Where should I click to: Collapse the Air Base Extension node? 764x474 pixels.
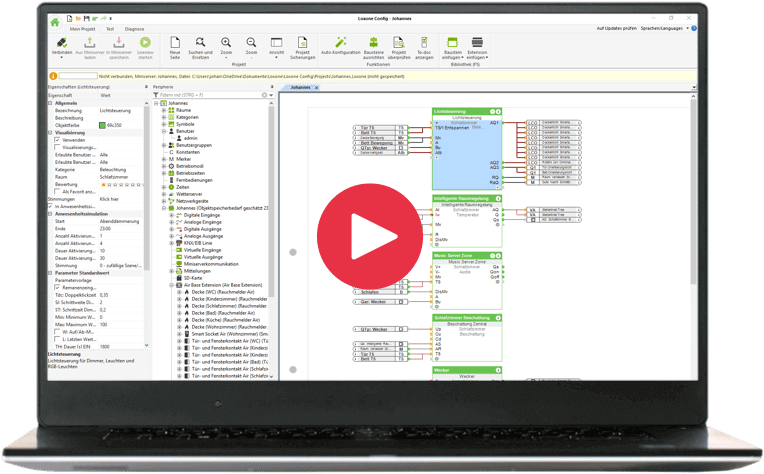coord(164,284)
